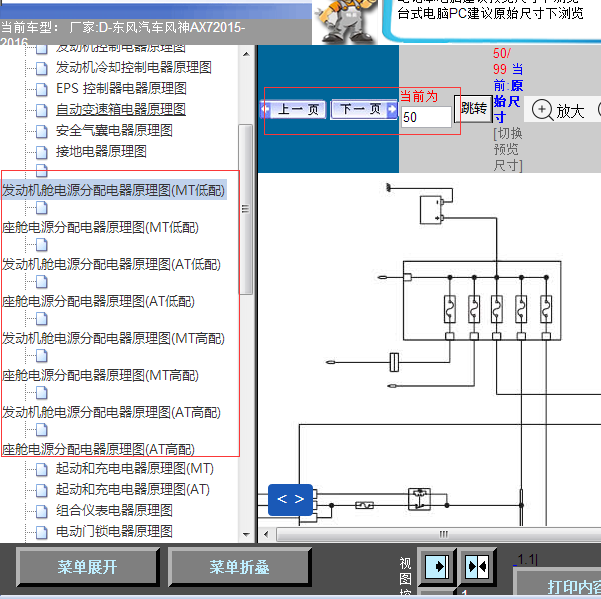The height and width of the screenshot is (599, 601).
Task: Click the 1.1 link near print area
Action: 525,560
